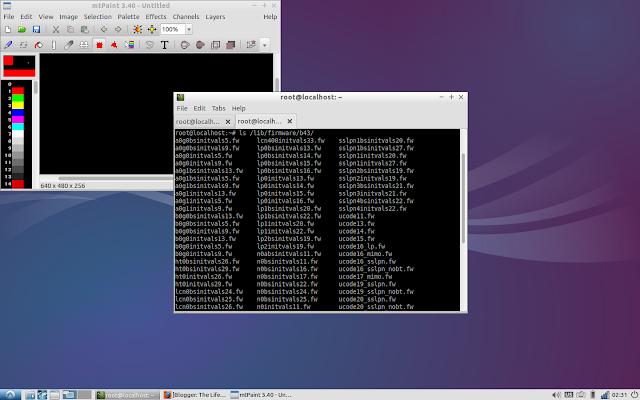The width and height of the screenshot is (640, 400).
Task: Click the current color preview box
Action: point(19,67)
